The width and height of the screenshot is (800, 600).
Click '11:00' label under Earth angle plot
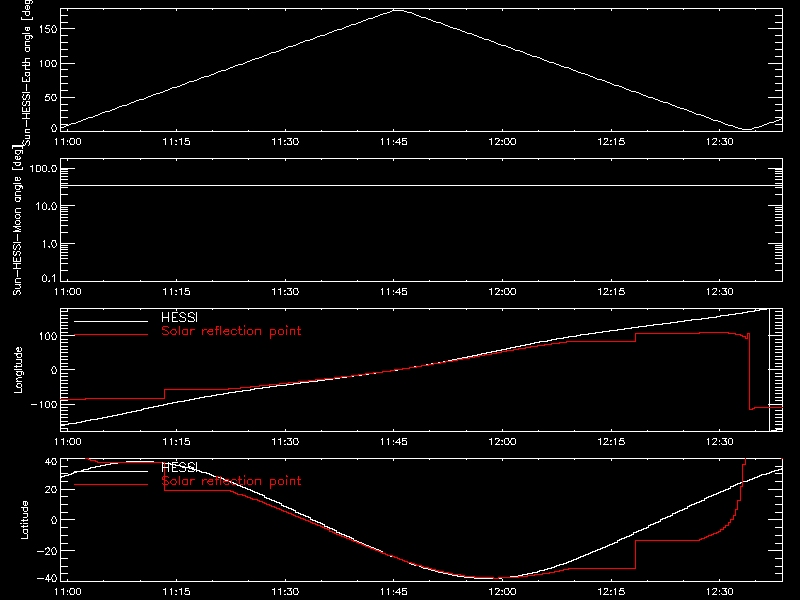click(x=68, y=141)
